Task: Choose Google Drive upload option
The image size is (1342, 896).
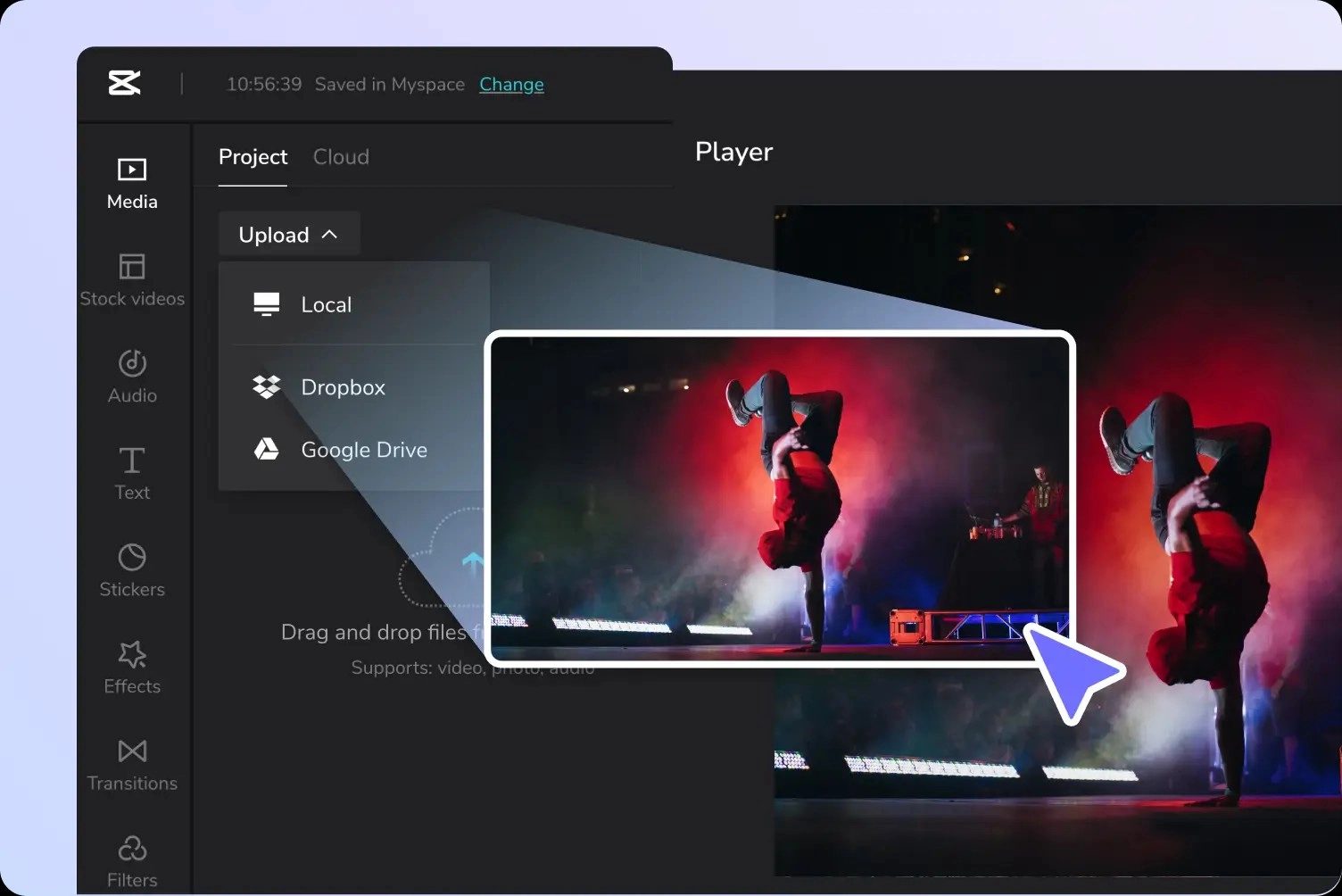Action: click(x=363, y=450)
